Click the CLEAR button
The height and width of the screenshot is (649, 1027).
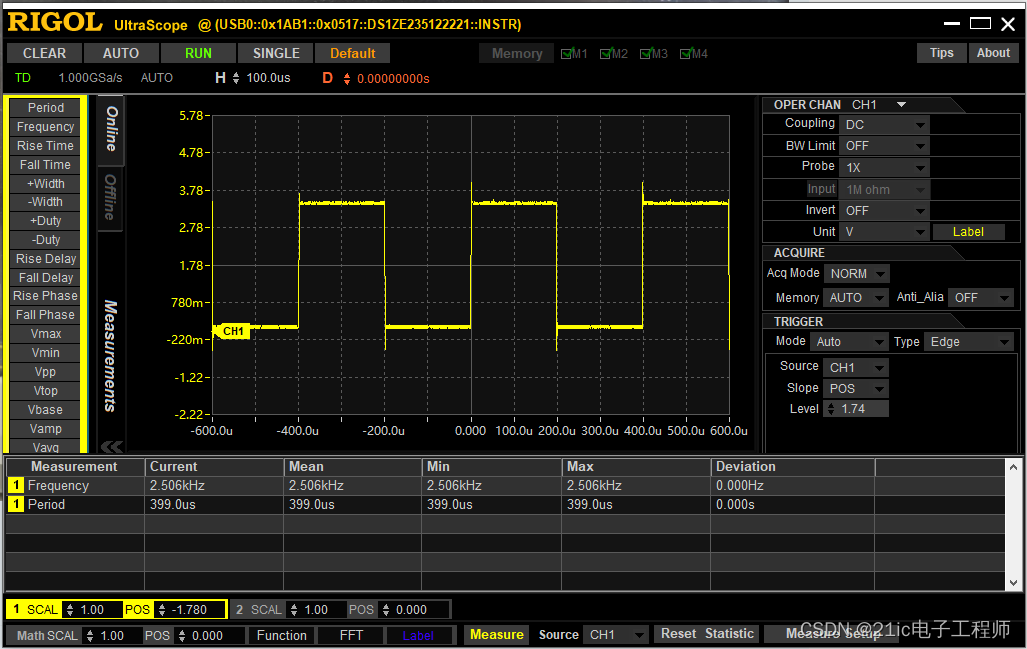tap(45, 53)
